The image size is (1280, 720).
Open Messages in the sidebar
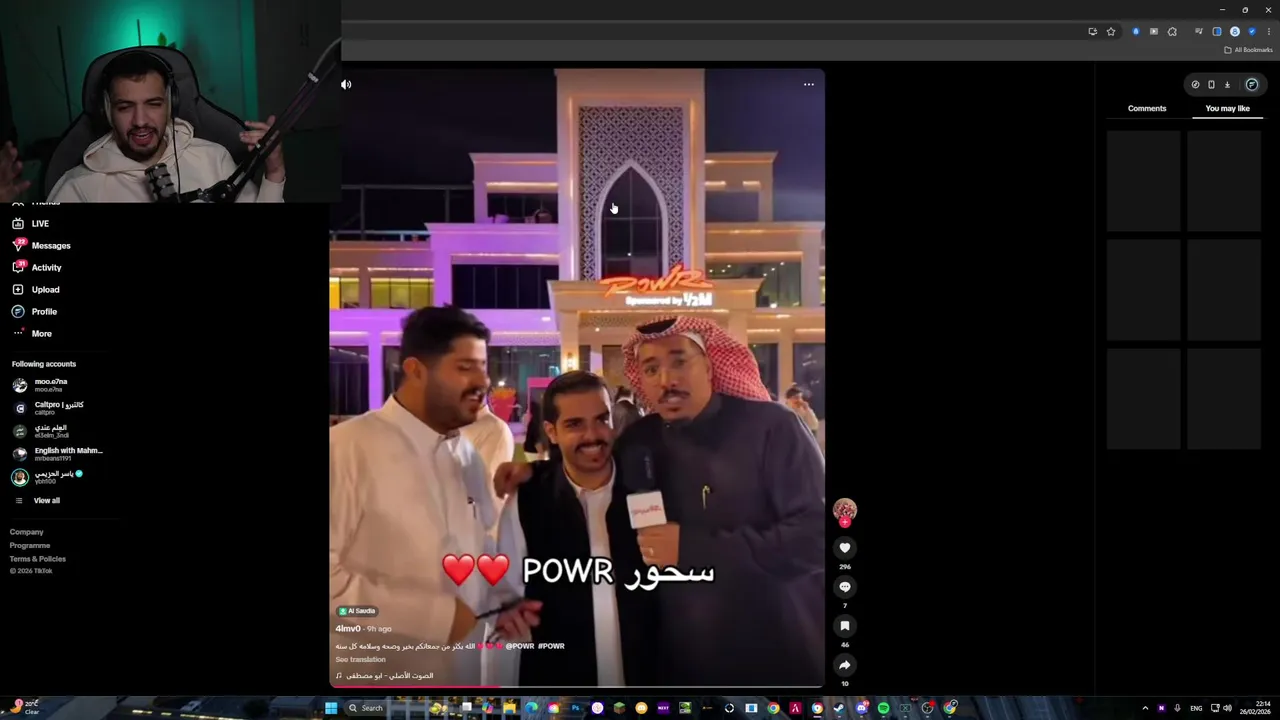pyautogui.click(x=41, y=245)
